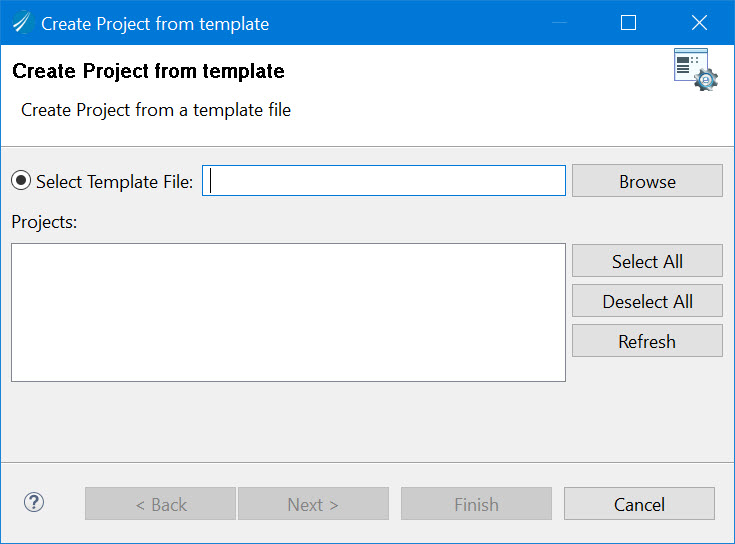
Task: Click the help question mark icon
Action: point(34,503)
